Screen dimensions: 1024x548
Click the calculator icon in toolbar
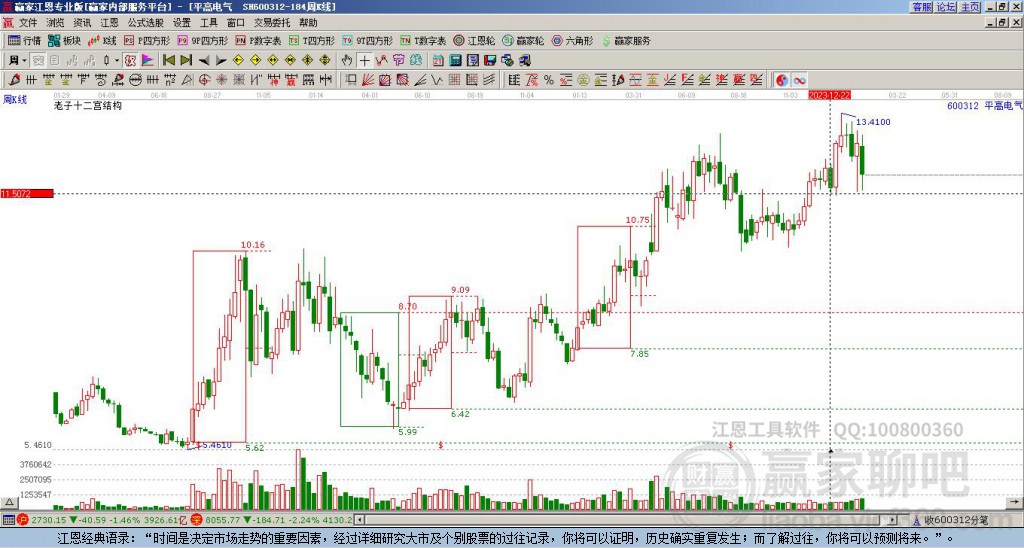(x=455, y=61)
